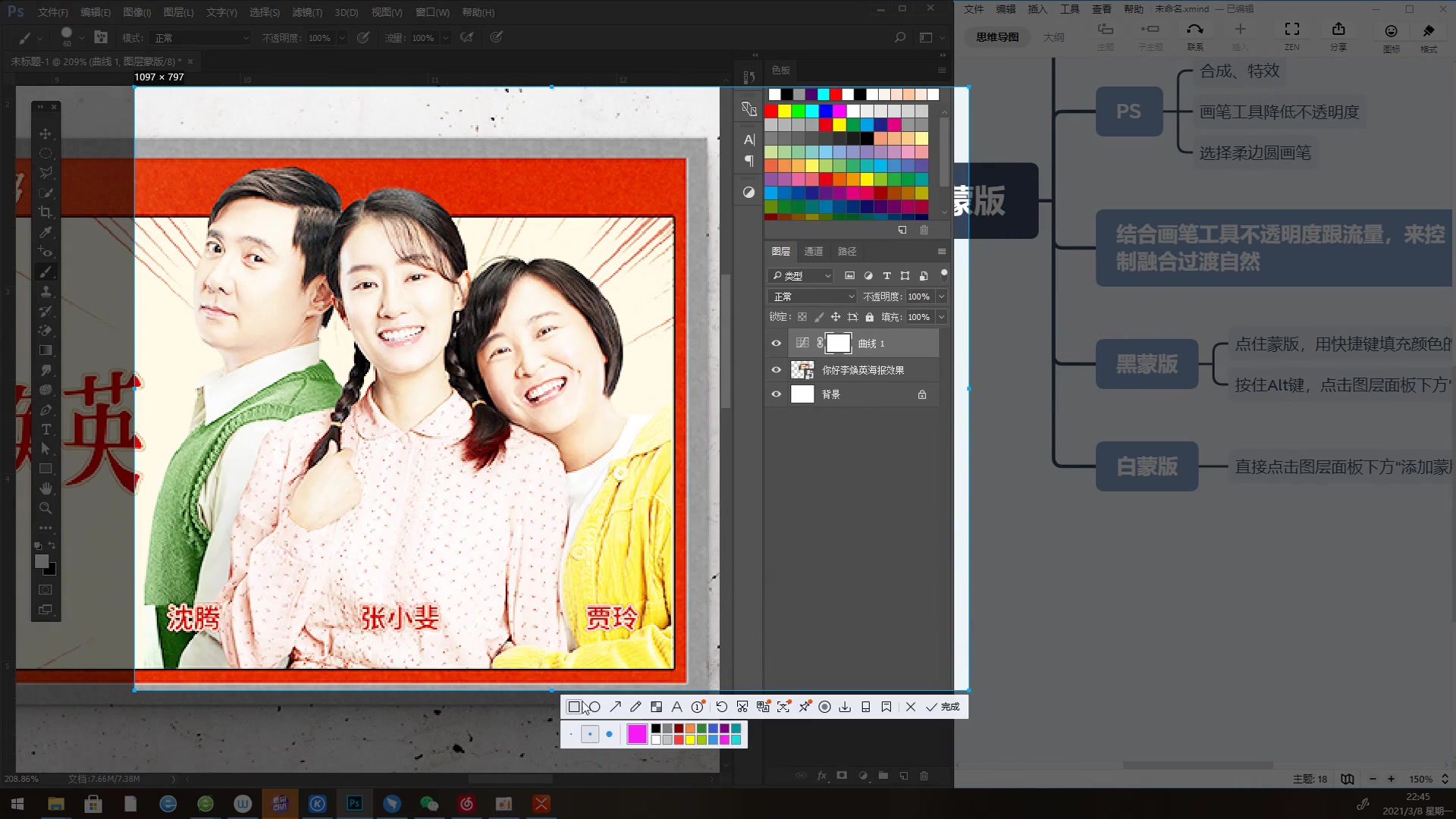This screenshot has width=1456, height=819.
Task: Open Photoshop 图层(L) menu
Action: (178, 12)
